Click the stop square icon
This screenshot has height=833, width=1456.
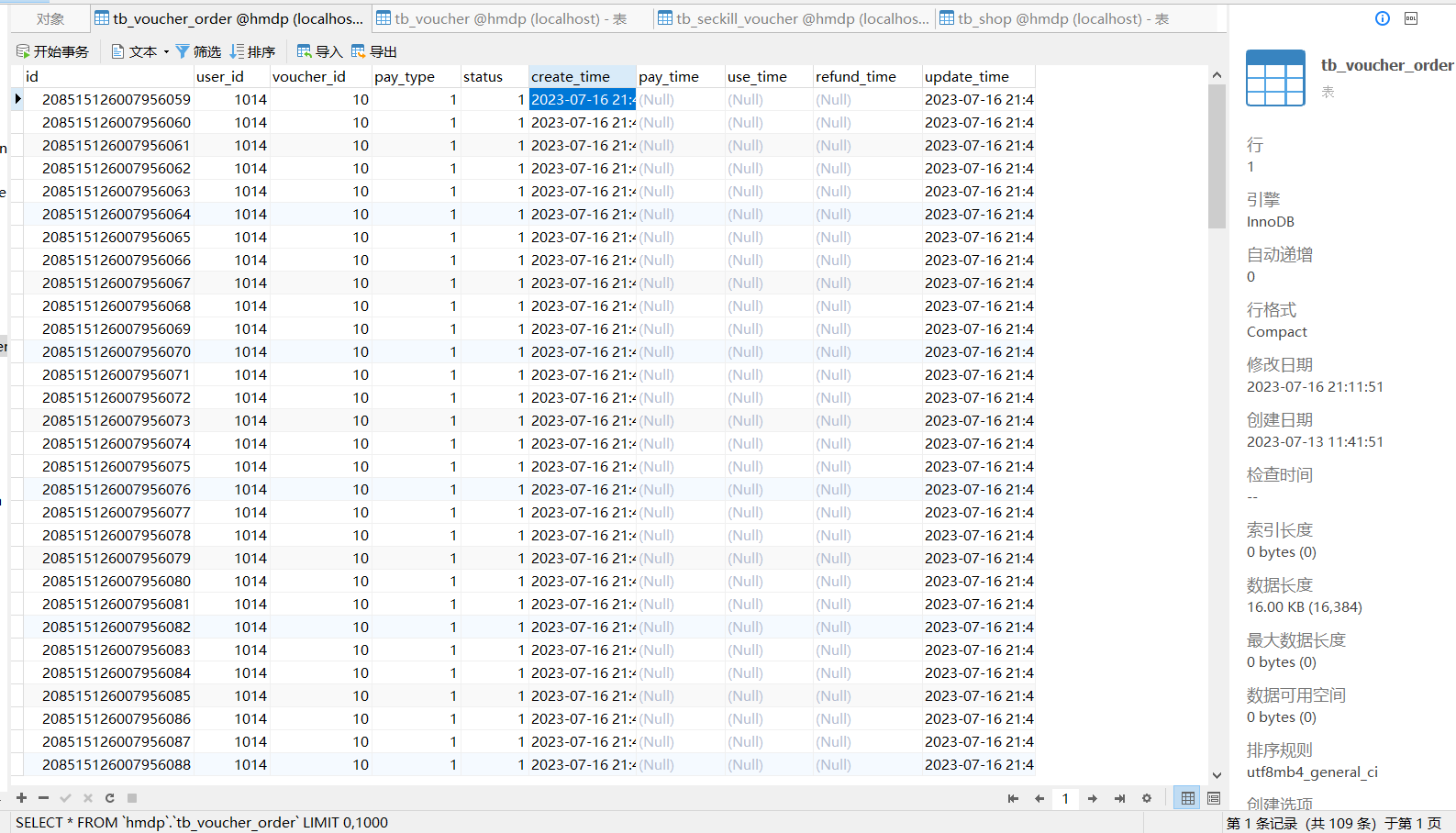coord(132,798)
